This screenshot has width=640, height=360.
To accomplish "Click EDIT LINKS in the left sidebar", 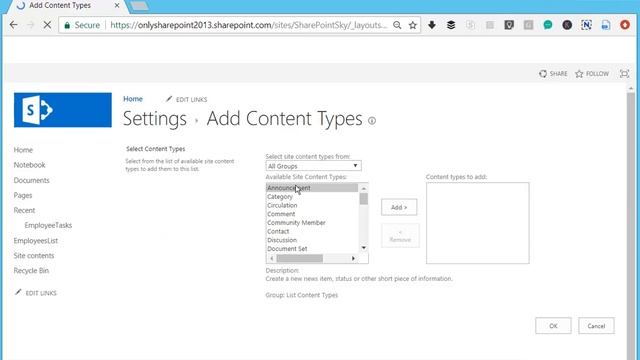I will pyautogui.click(x=36, y=293).
